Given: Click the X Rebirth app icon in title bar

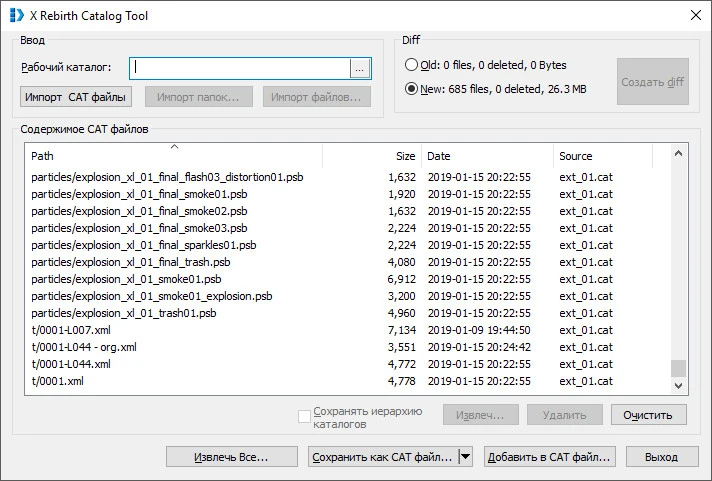Looking at the screenshot, I should pos(16,15).
